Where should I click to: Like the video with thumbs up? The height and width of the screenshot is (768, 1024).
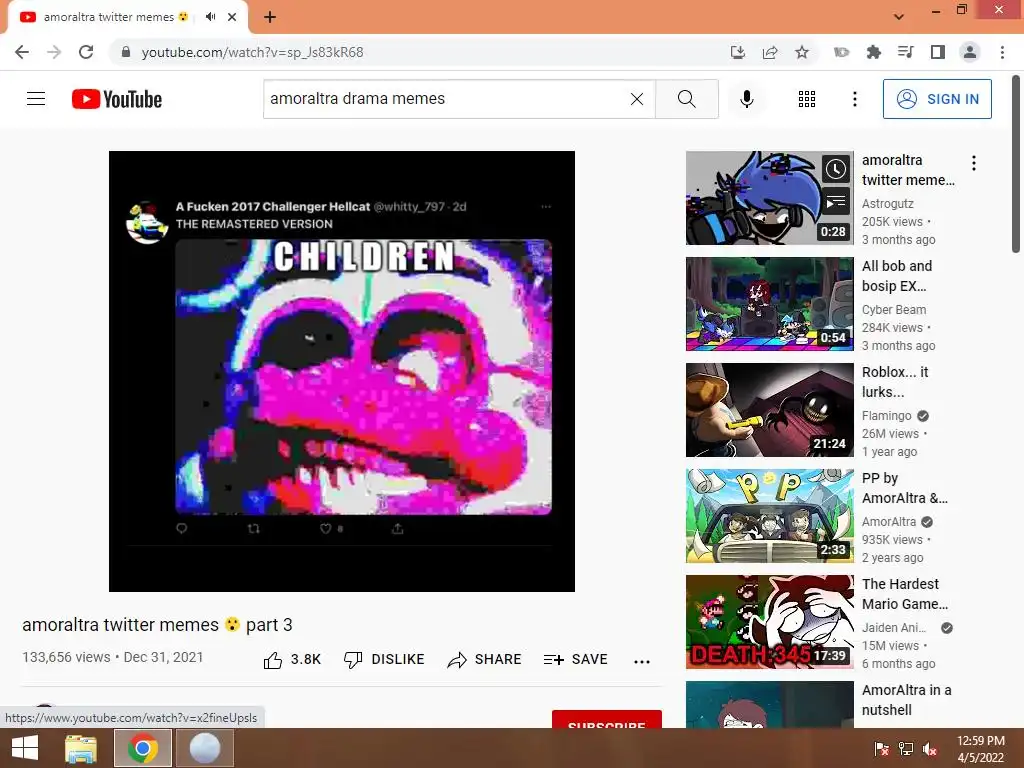pyautogui.click(x=292, y=660)
